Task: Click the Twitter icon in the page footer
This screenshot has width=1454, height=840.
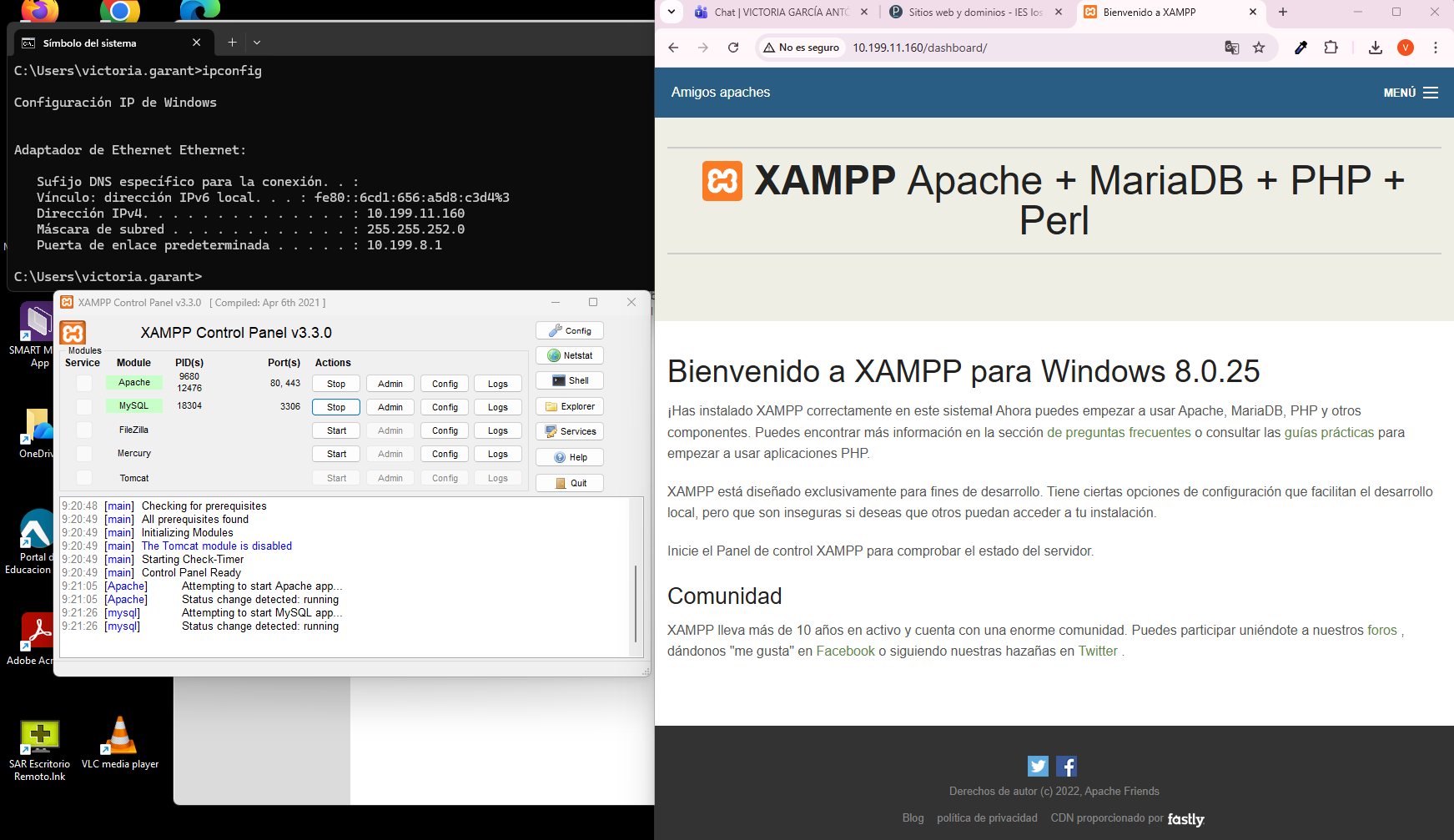Action: click(x=1038, y=766)
